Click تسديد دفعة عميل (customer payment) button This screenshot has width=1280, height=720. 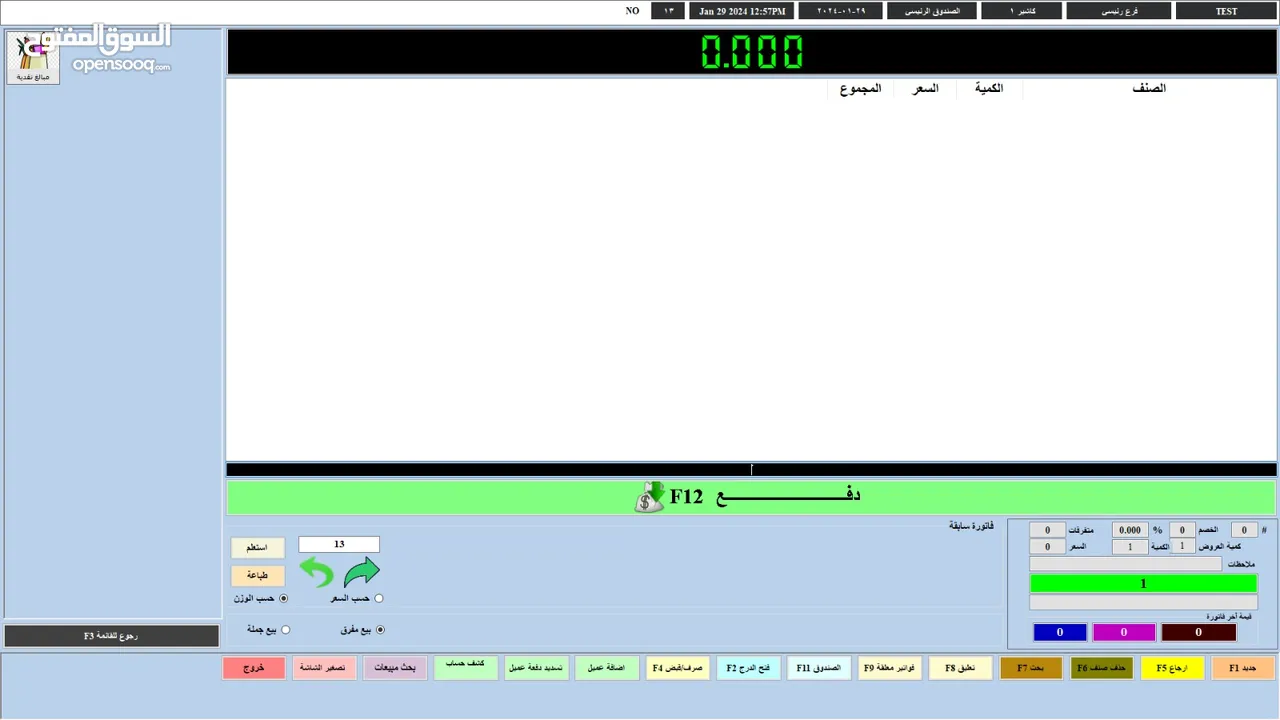(x=537, y=668)
